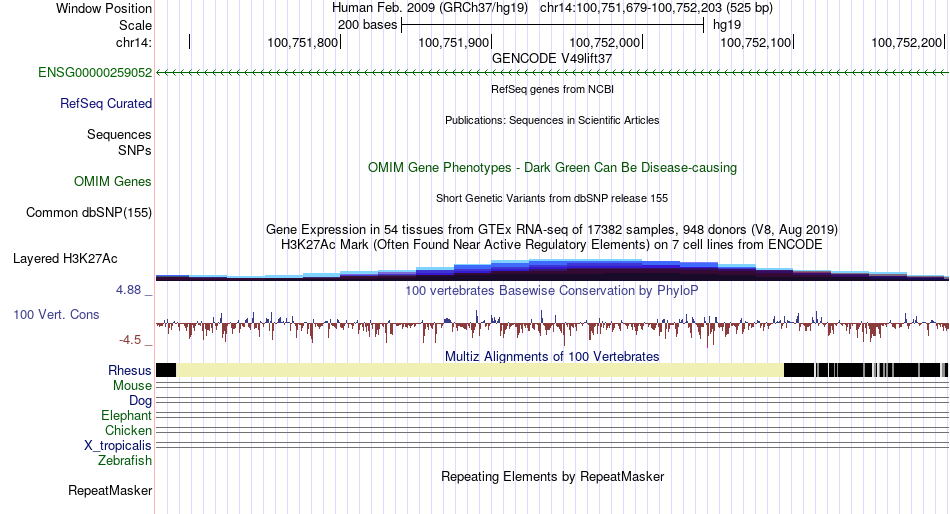The width and height of the screenshot is (950, 514).
Task: Click Publications: Sequences in Scientific Articles title
Action: pyautogui.click(x=552, y=120)
